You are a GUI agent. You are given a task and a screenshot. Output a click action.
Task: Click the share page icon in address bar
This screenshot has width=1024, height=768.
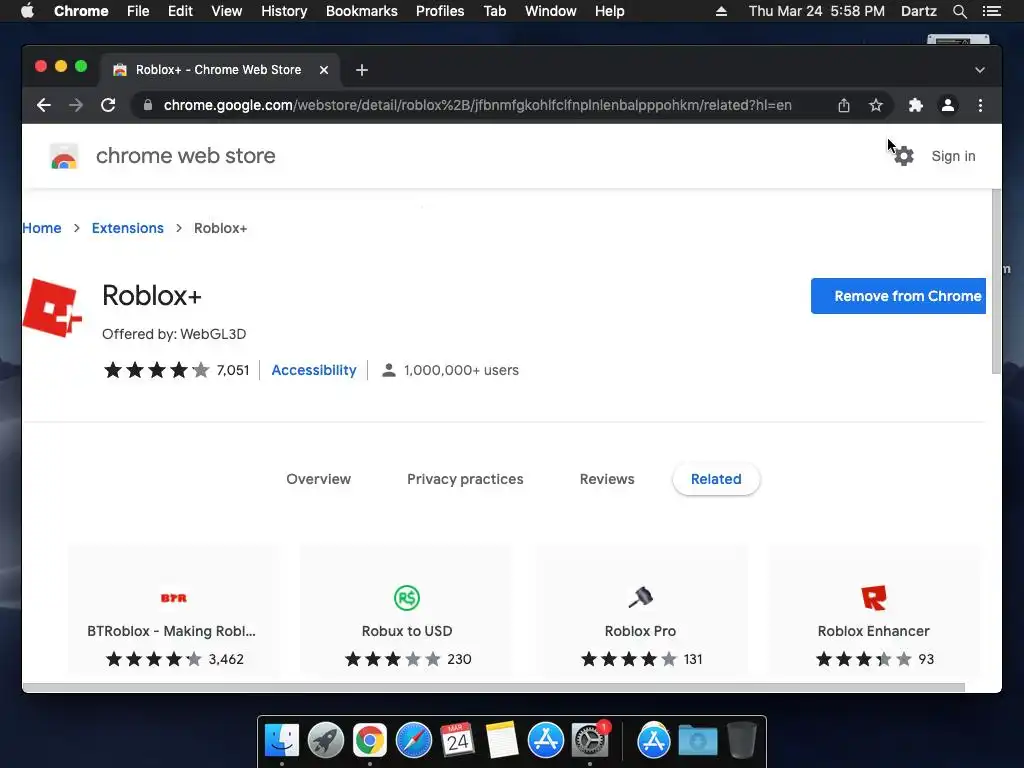[844, 105]
